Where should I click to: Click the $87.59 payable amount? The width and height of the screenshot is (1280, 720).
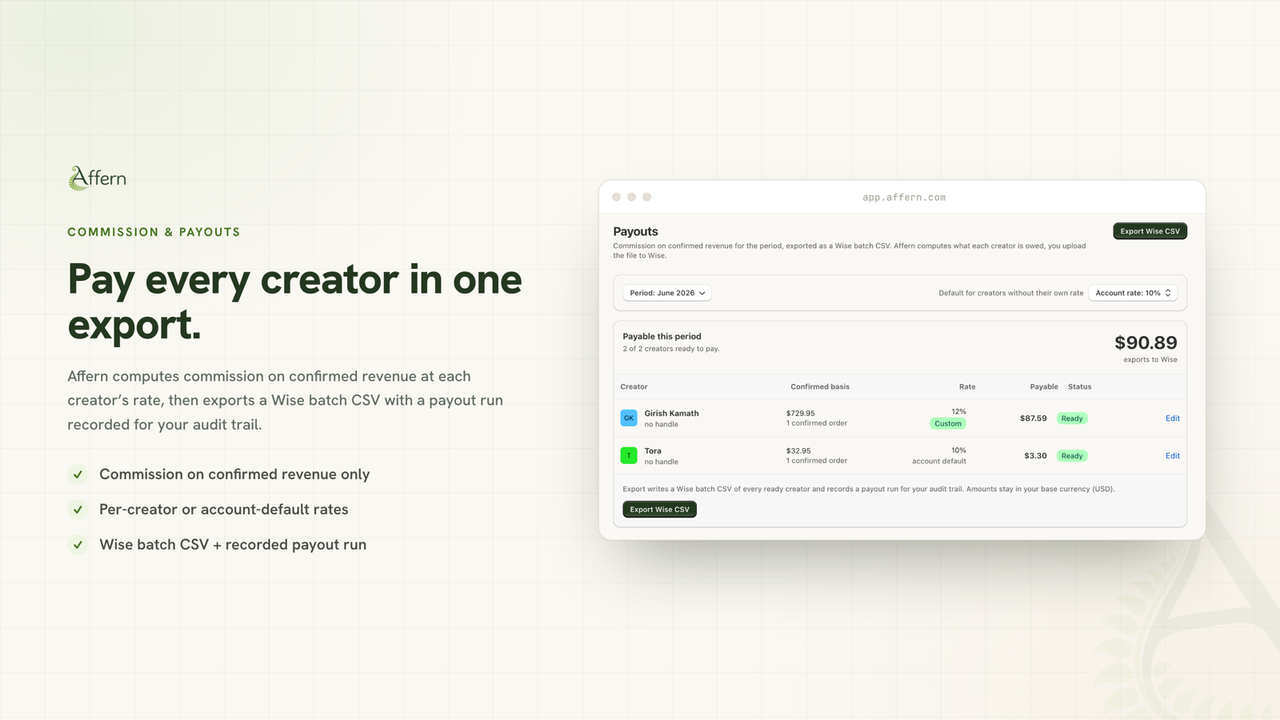[x=1033, y=418]
